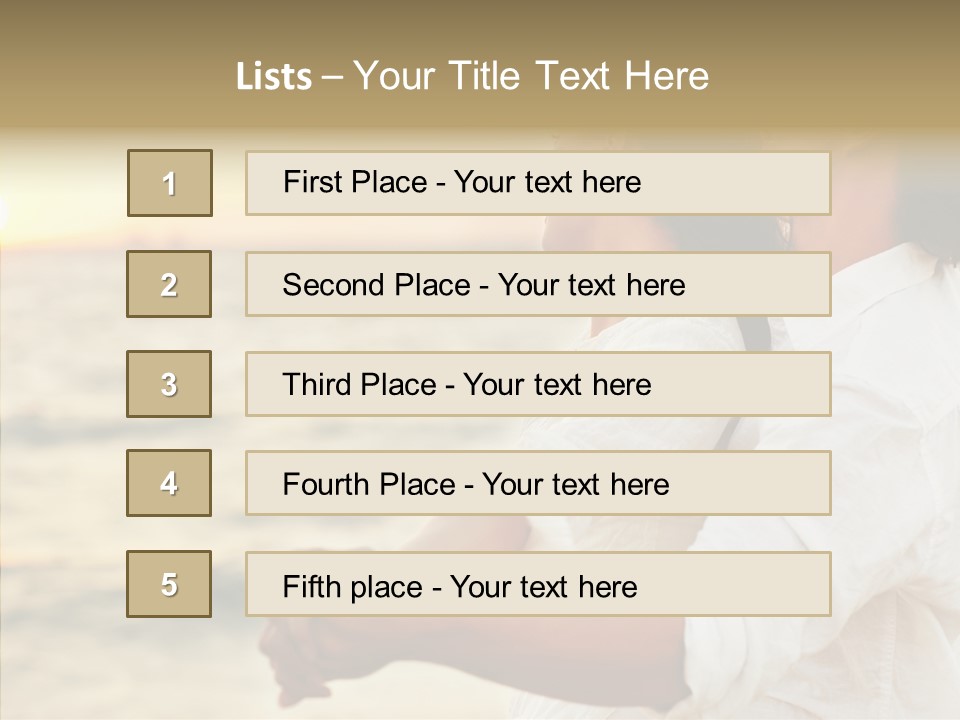This screenshot has width=960, height=720.
Task: Click the Third Place text bar
Action: click(x=538, y=384)
